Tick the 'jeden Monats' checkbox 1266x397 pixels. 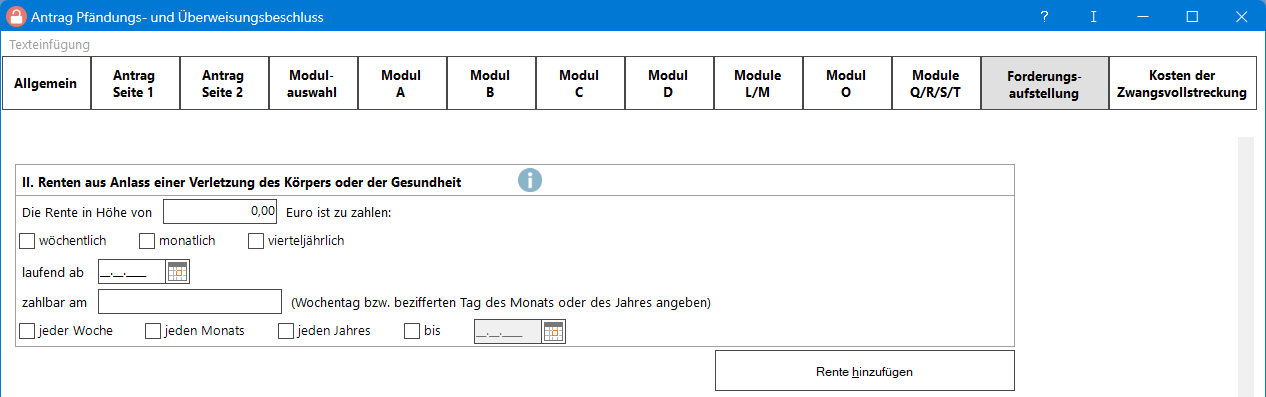click(153, 331)
